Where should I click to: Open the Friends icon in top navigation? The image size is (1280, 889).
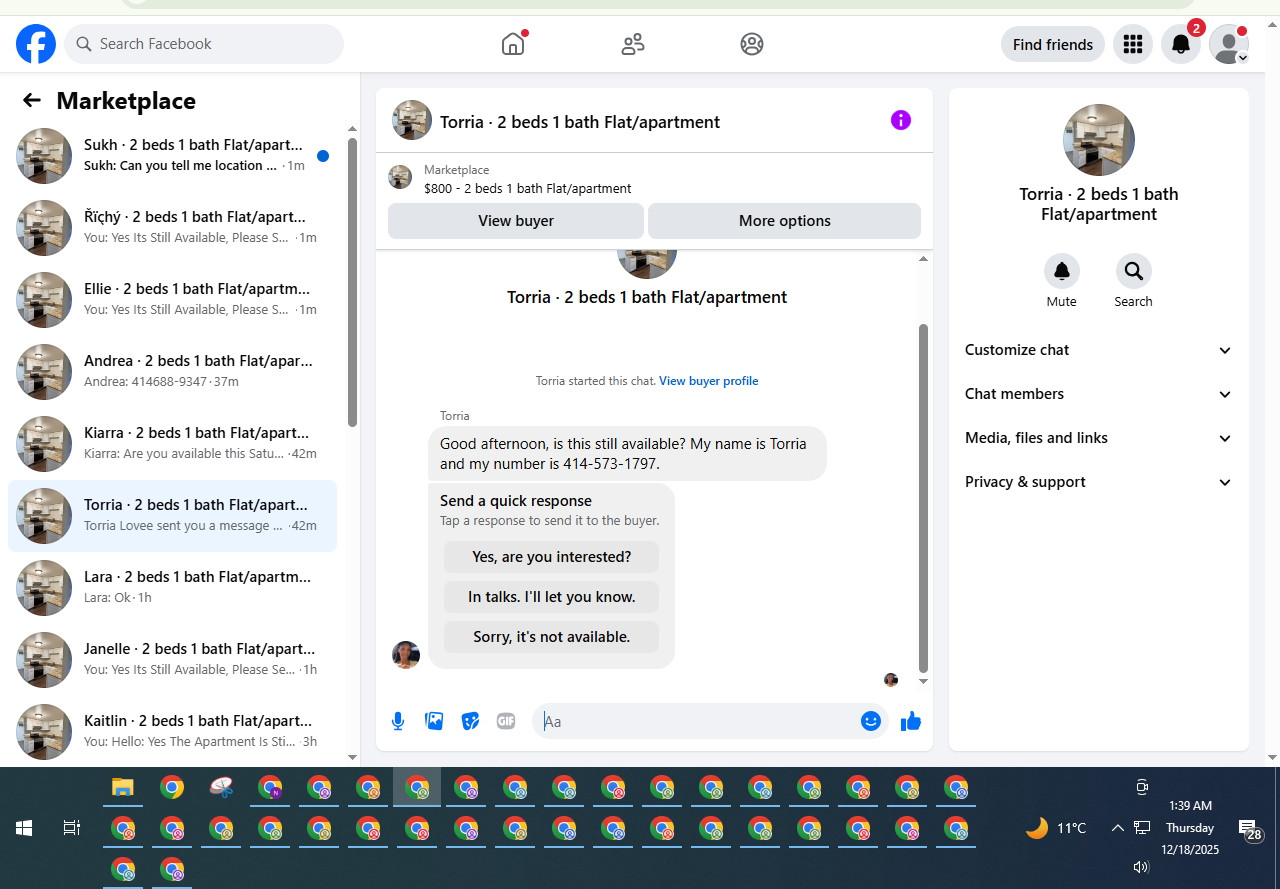633,44
